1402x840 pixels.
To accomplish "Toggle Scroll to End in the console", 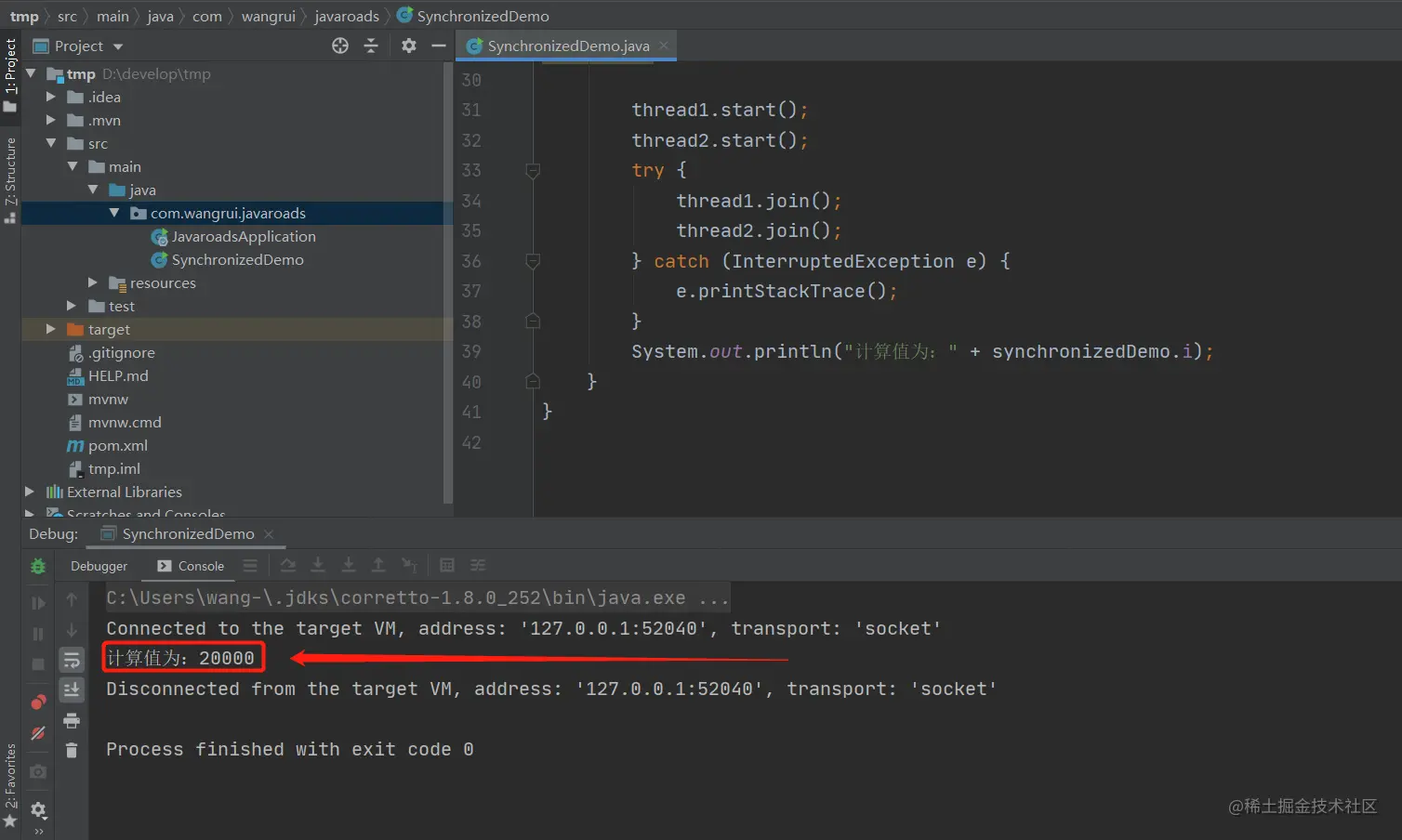I will pos(72,689).
